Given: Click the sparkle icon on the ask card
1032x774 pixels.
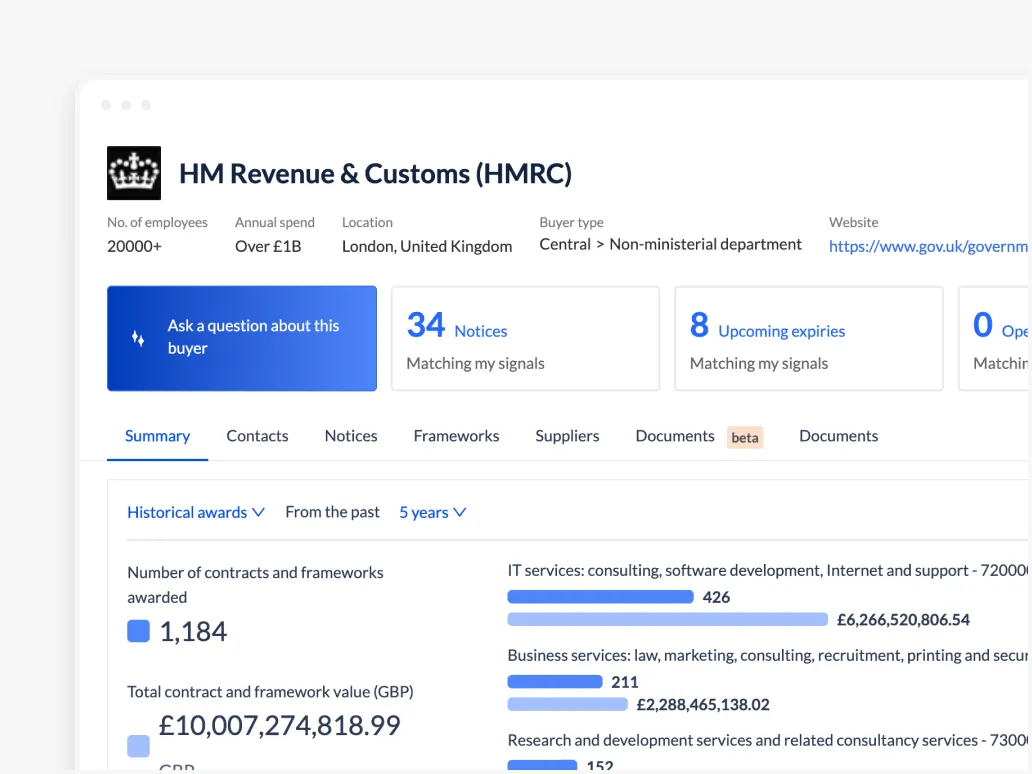Looking at the screenshot, I should [x=138, y=338].
